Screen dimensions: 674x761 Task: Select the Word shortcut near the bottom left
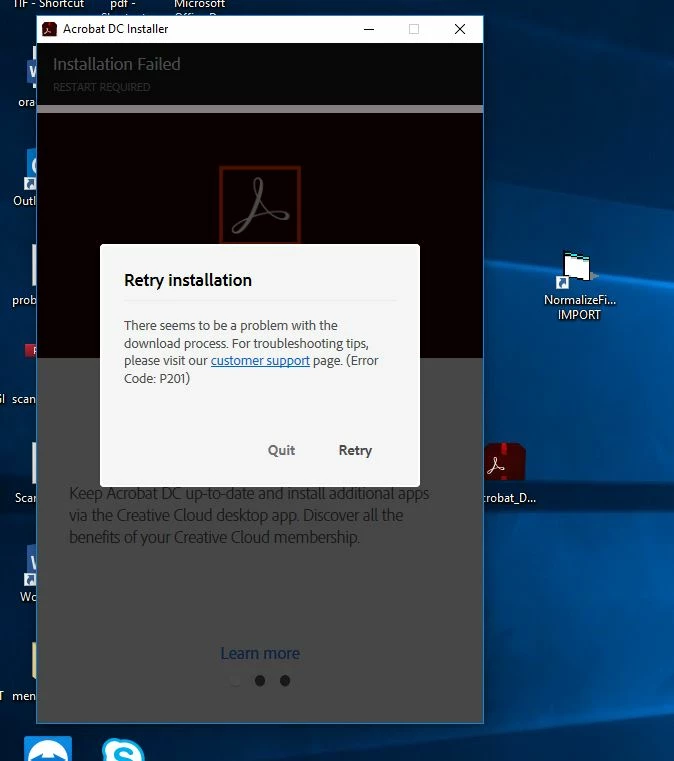coord(28,573)
